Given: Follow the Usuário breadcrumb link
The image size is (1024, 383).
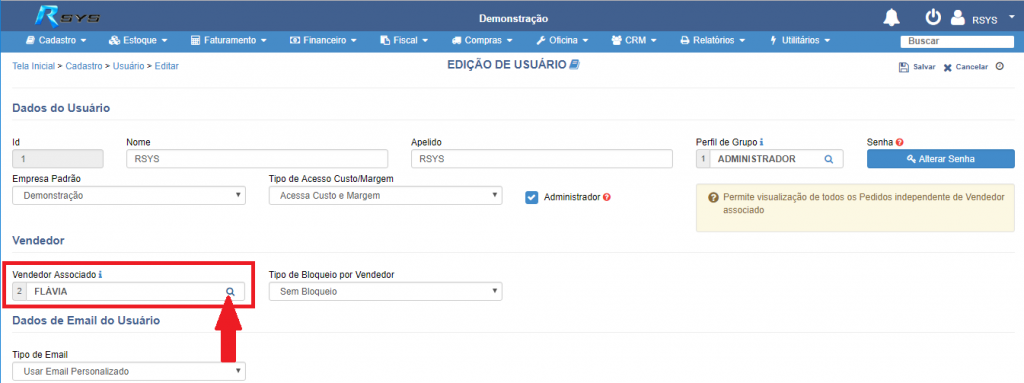Looking at the screenshot, I should (129, 66).
